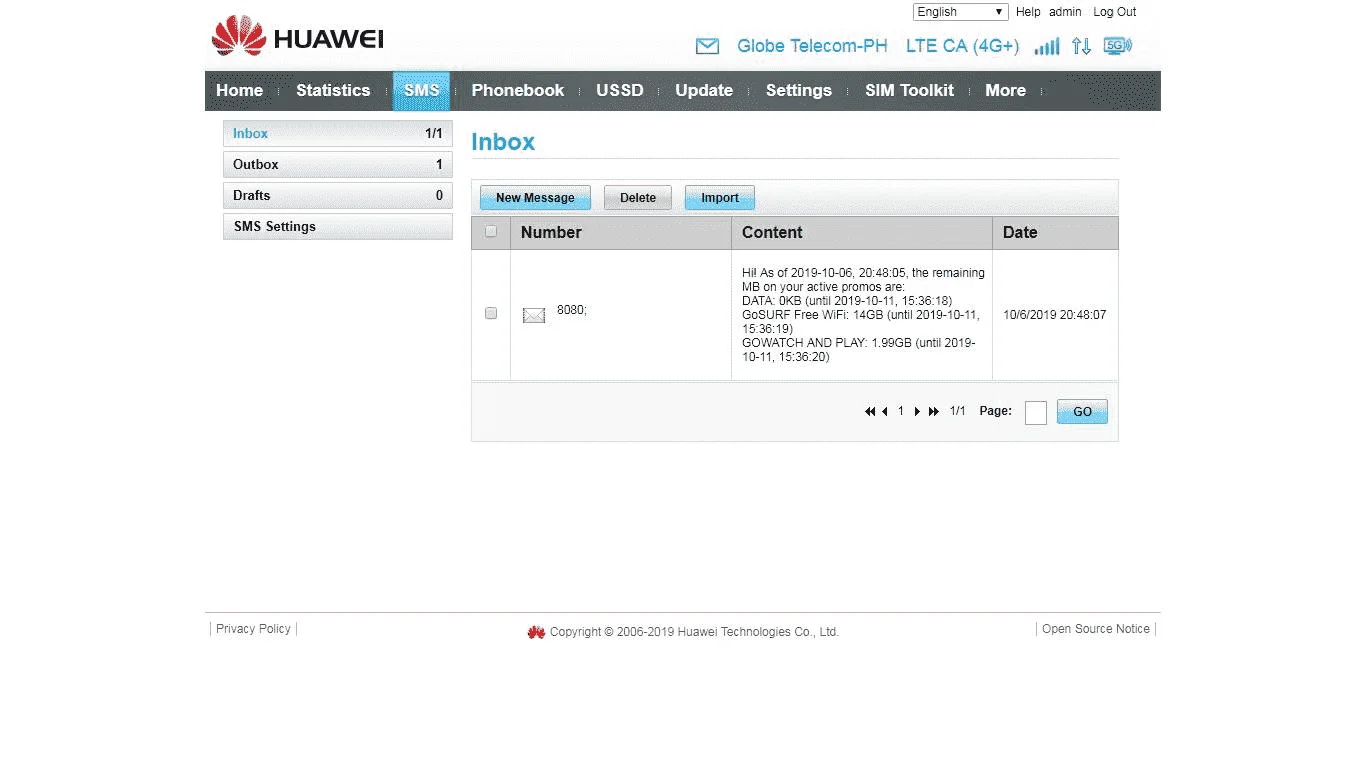Open the Privacy Policy link

point(253,629)
